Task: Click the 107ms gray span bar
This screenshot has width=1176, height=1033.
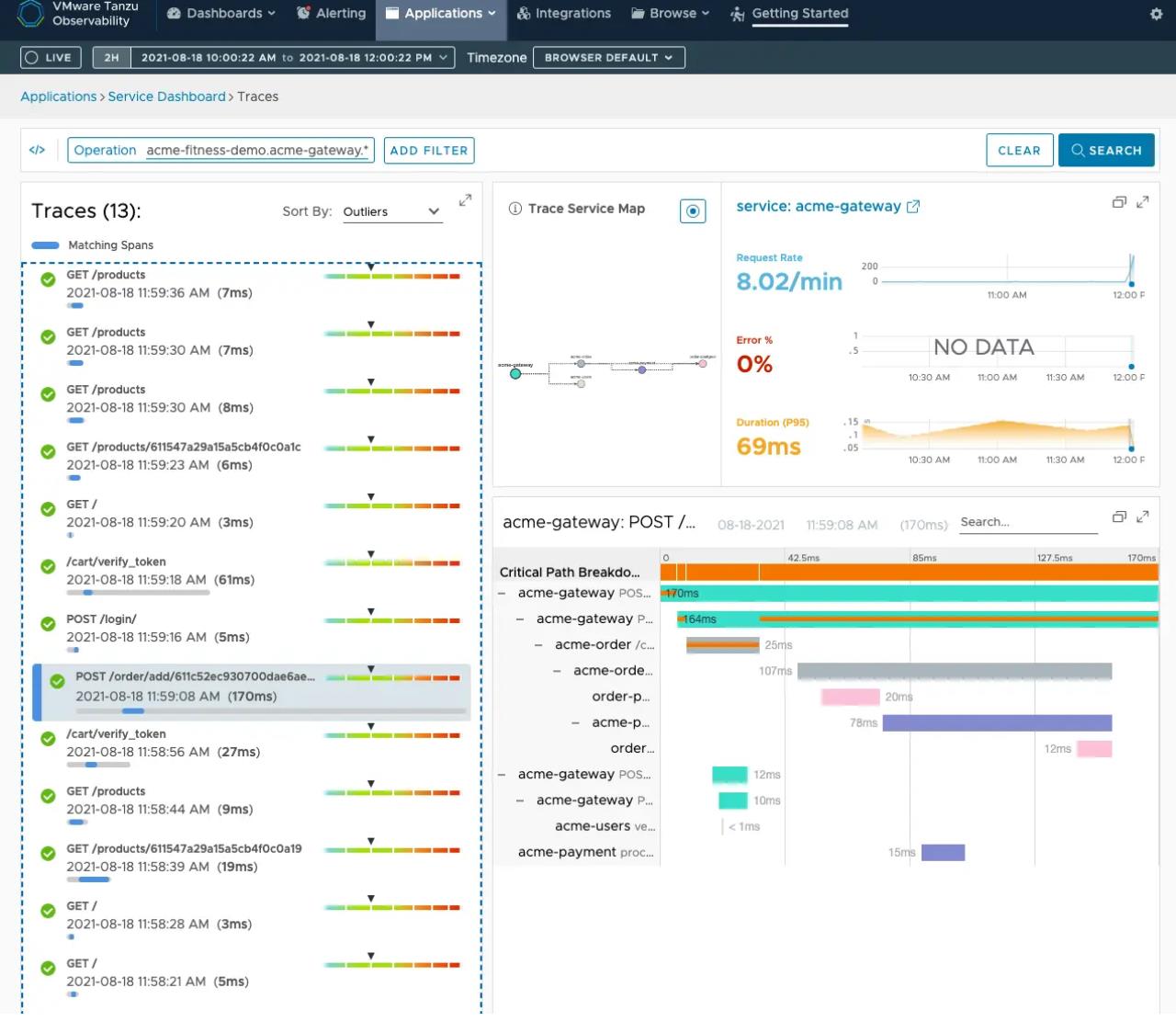Action: click(955, 672)
